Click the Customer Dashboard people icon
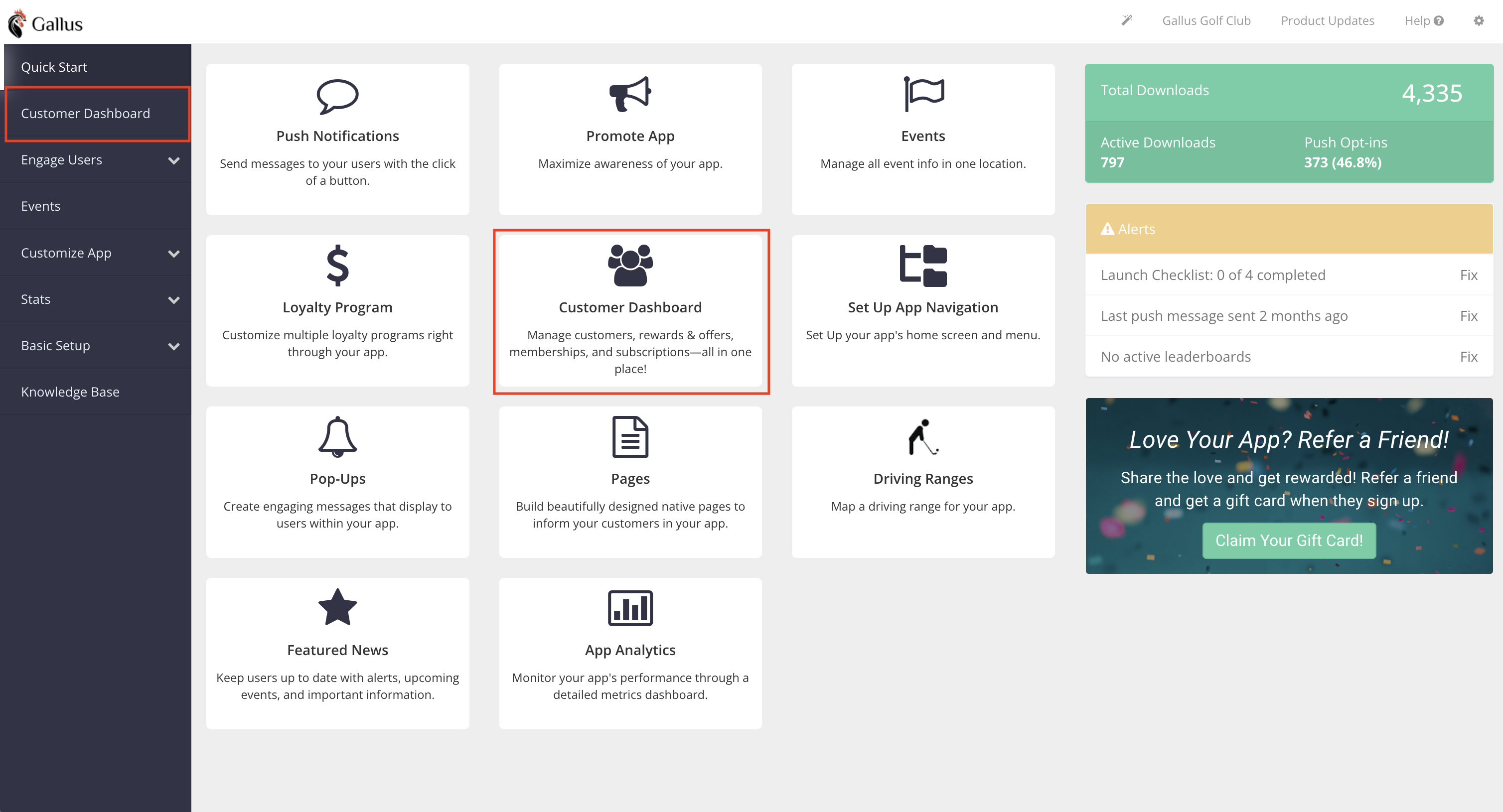1503x812 pixels. tap(630, 266)
